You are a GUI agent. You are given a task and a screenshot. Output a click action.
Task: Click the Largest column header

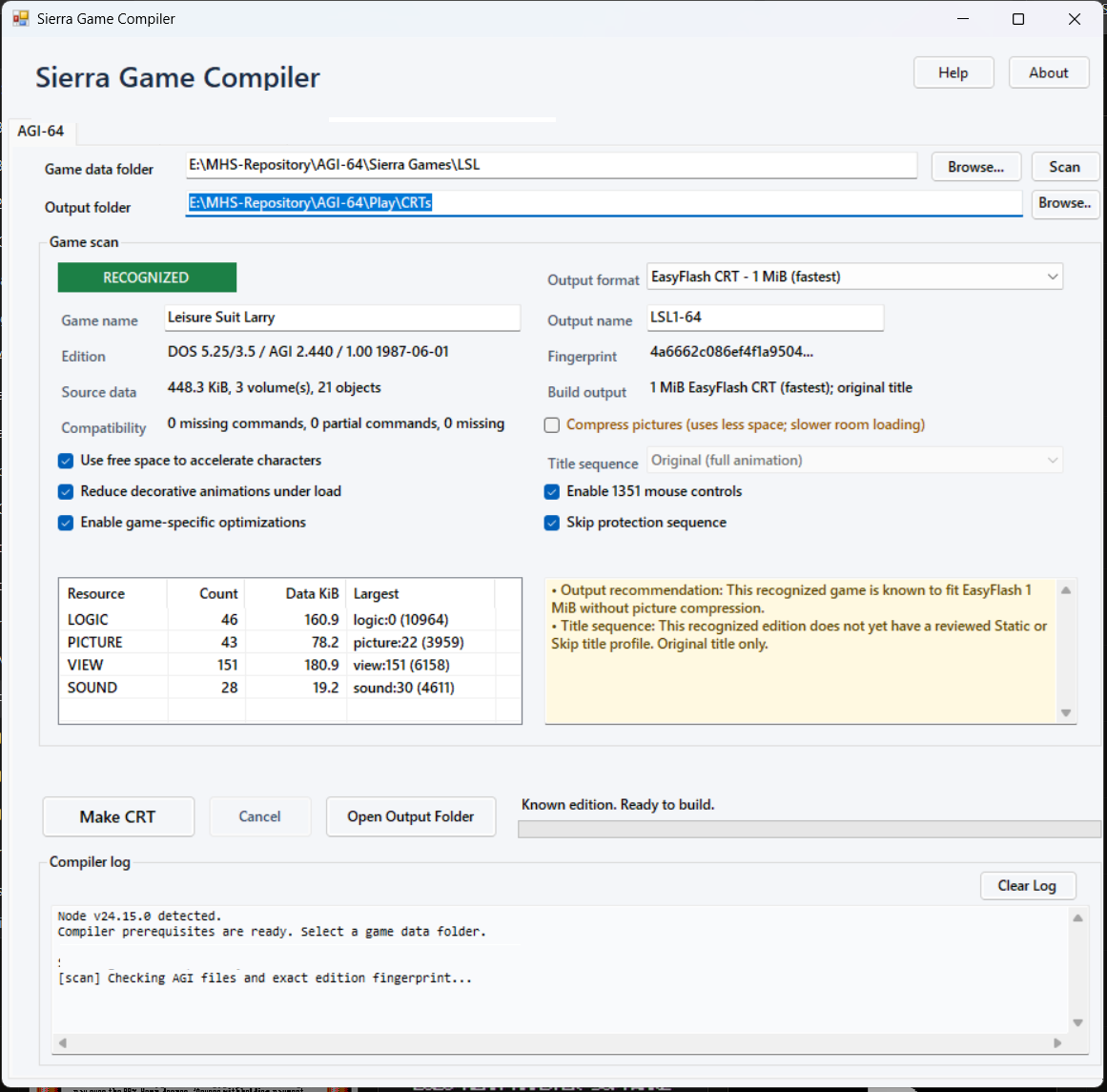pos(420,594)
